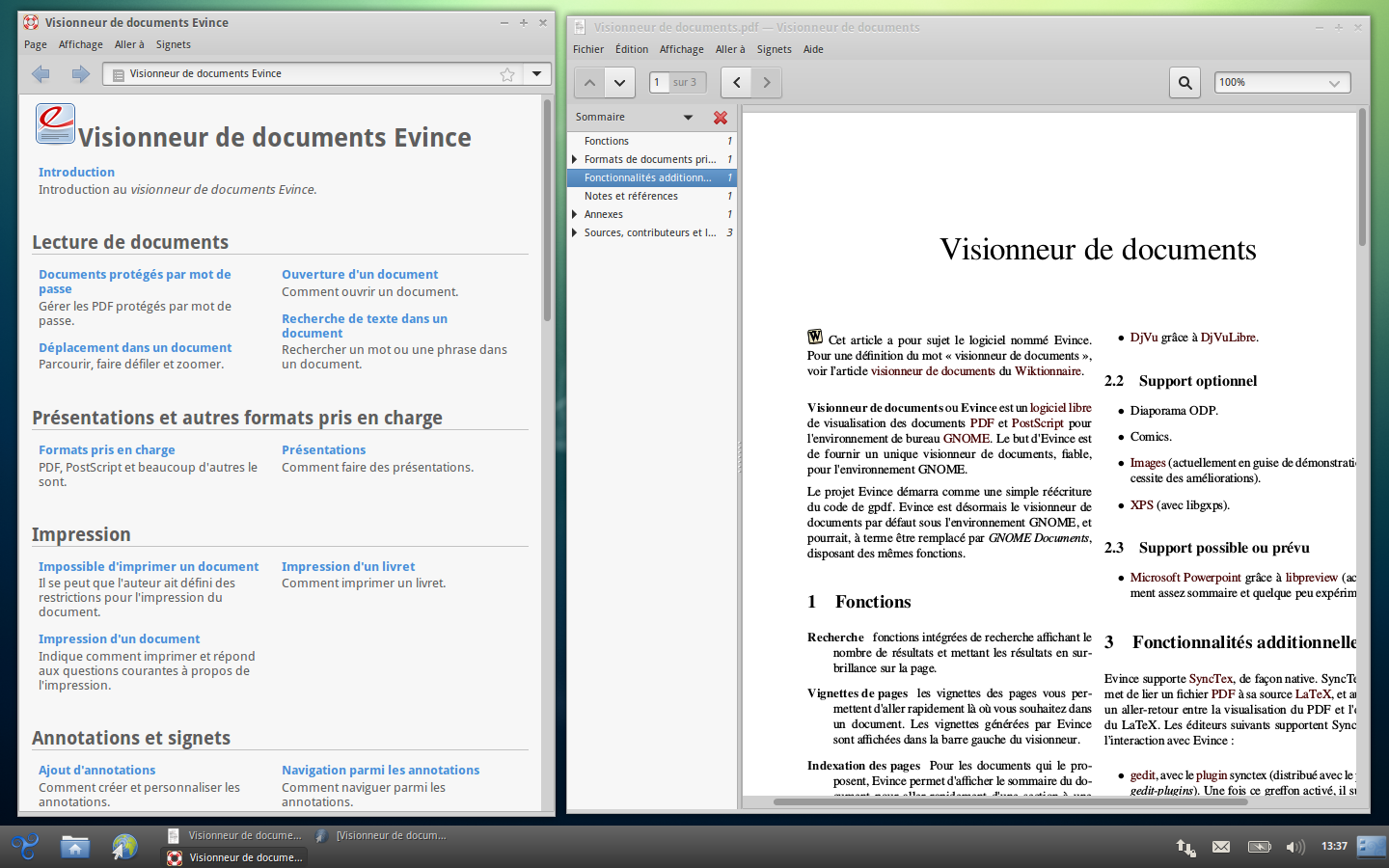
Task: Open 'Aller à' menu in help window
Action: click(x=129, y=44)
